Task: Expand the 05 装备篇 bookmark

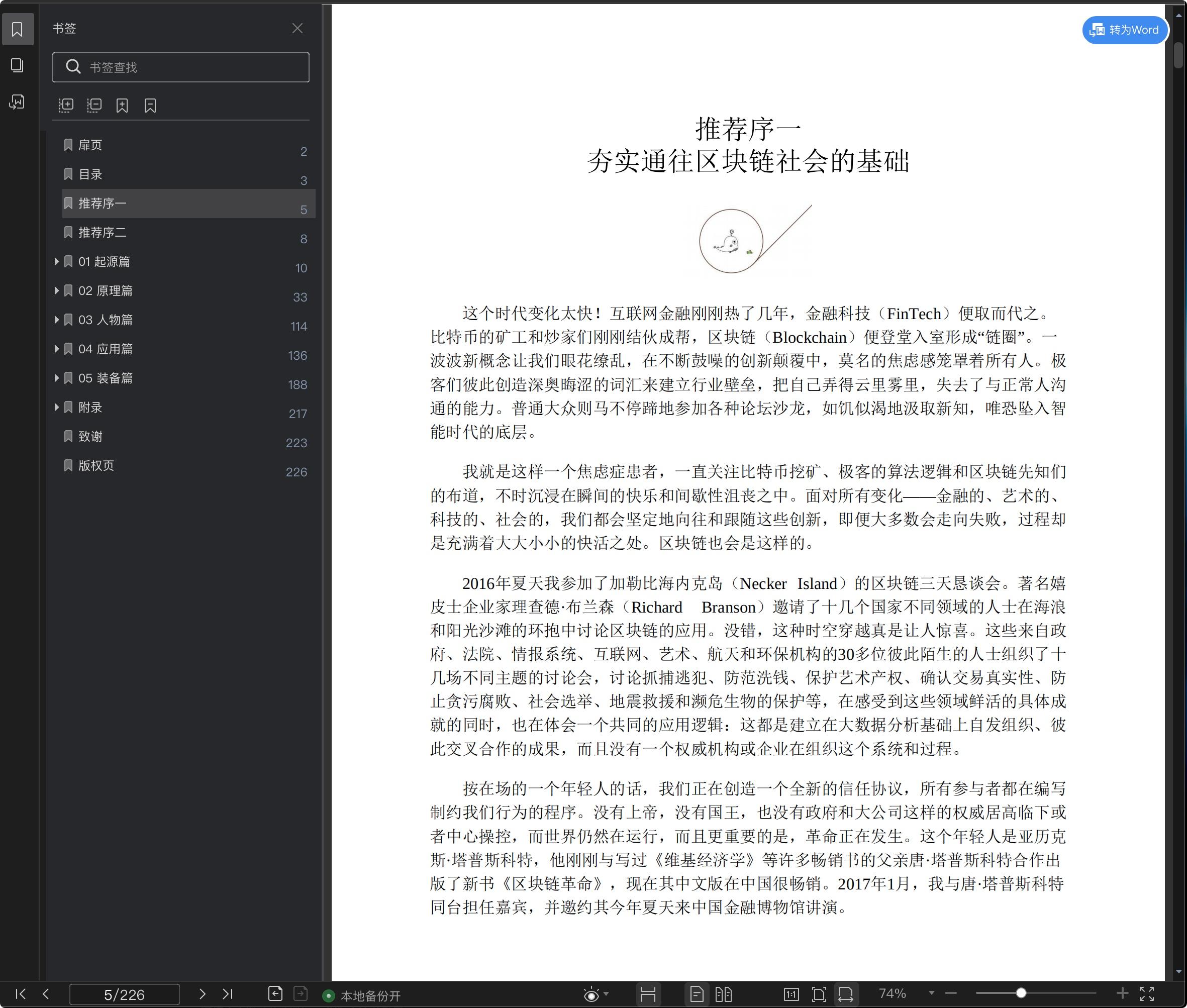Action: [x=57, y=378]
